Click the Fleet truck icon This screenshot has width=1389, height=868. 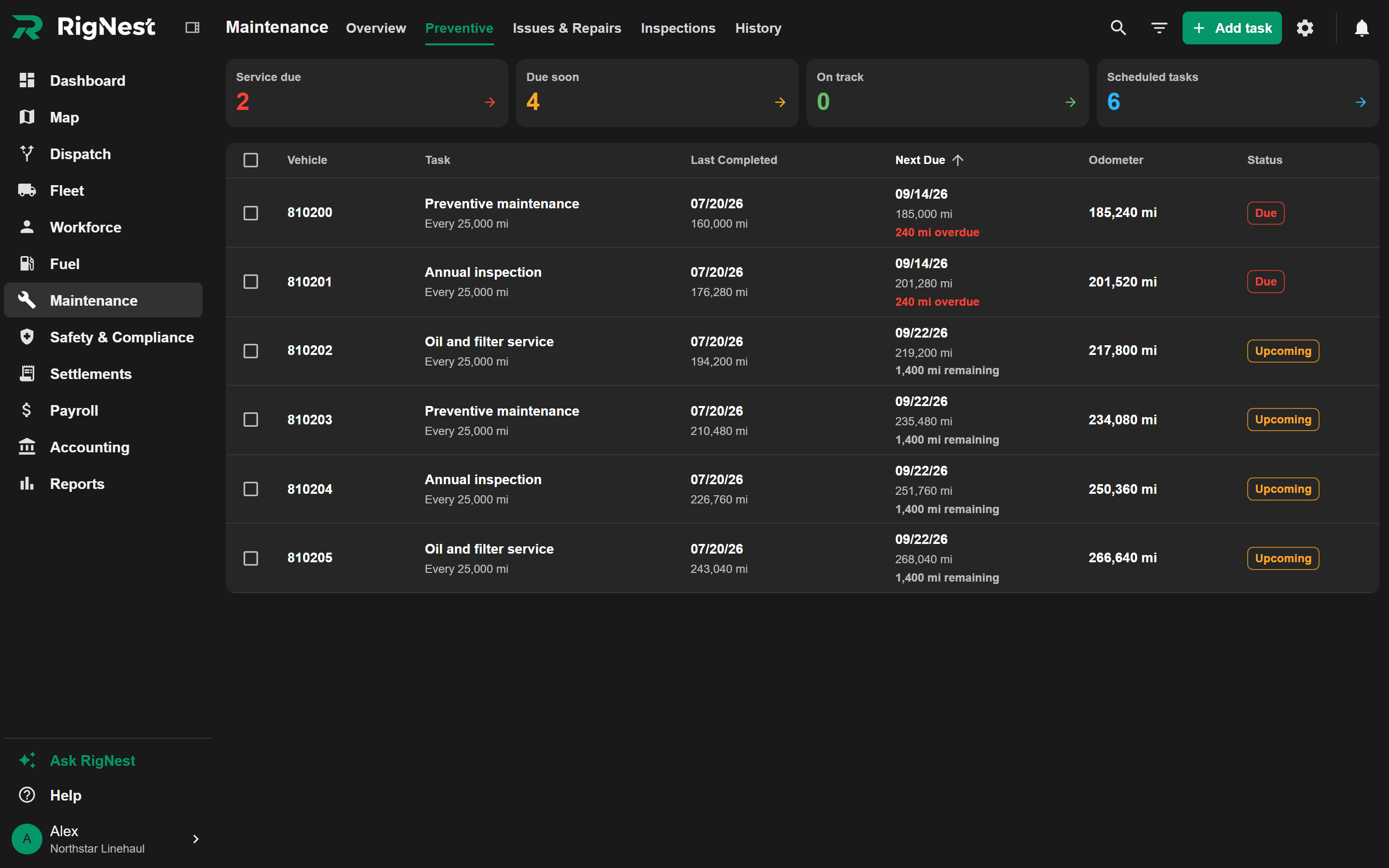click(x=27, y=190)
